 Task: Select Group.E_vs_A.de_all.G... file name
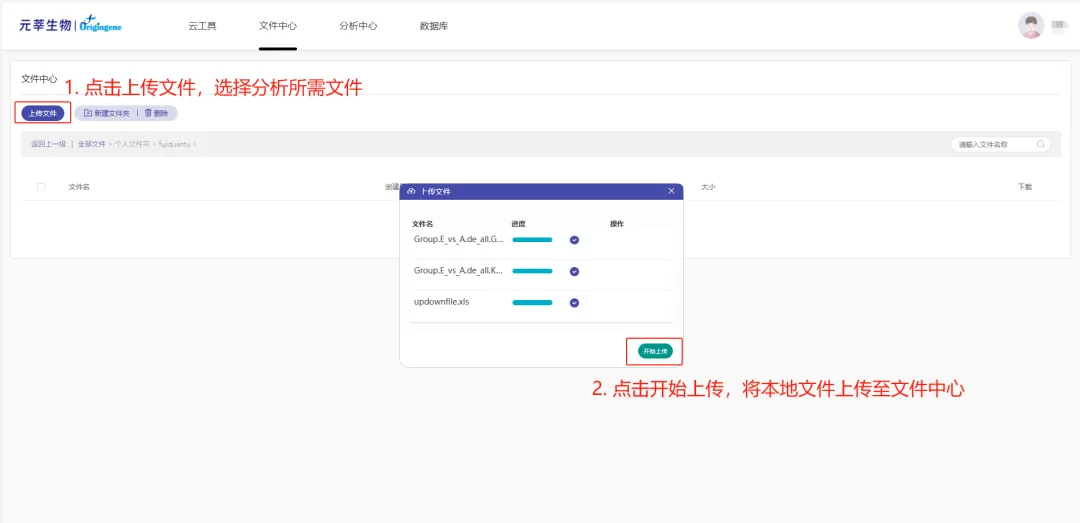pyautogui.click(x=459, y=239)
